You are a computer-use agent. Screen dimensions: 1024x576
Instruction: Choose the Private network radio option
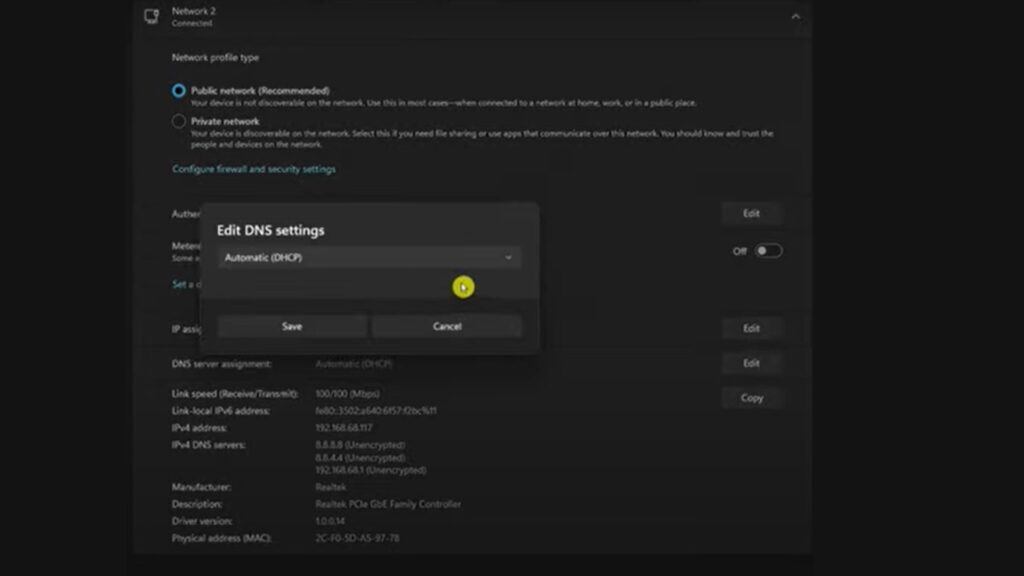[179, 122]
